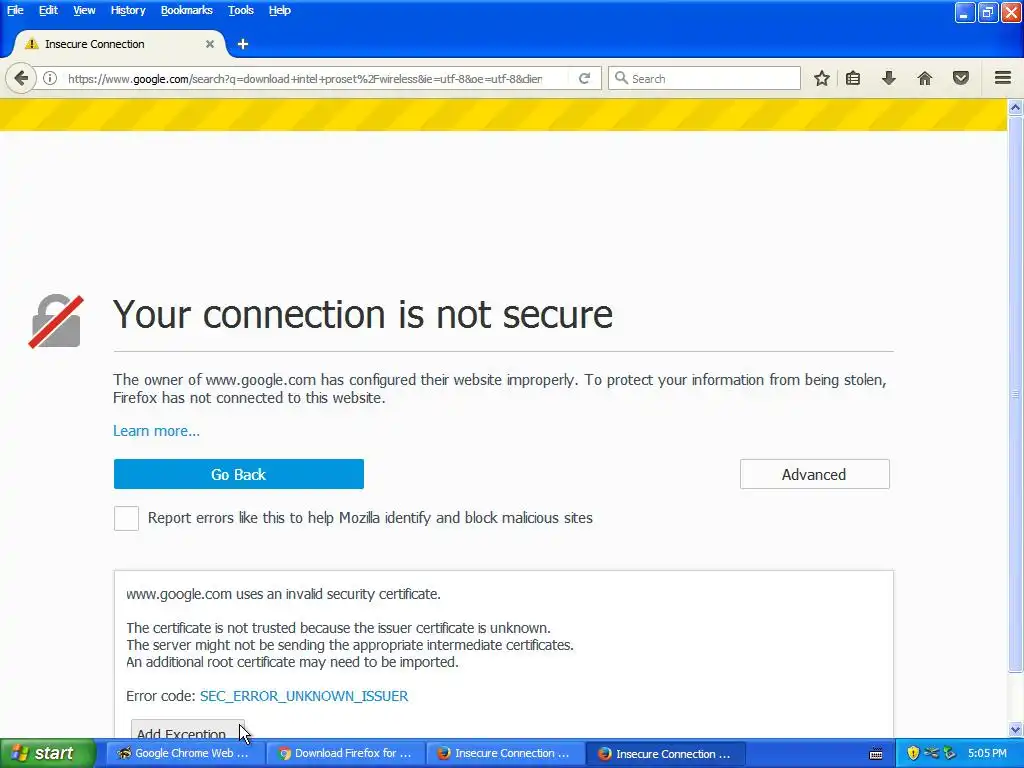Click the scrollbar up arrow
Viewport: 1024px width, 768px height.
pos(1015,107)
